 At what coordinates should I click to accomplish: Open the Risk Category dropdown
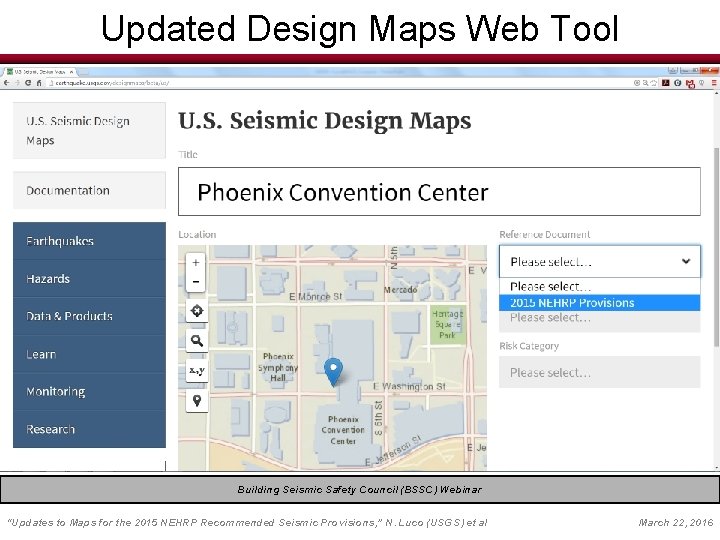[x=600, y=372]
